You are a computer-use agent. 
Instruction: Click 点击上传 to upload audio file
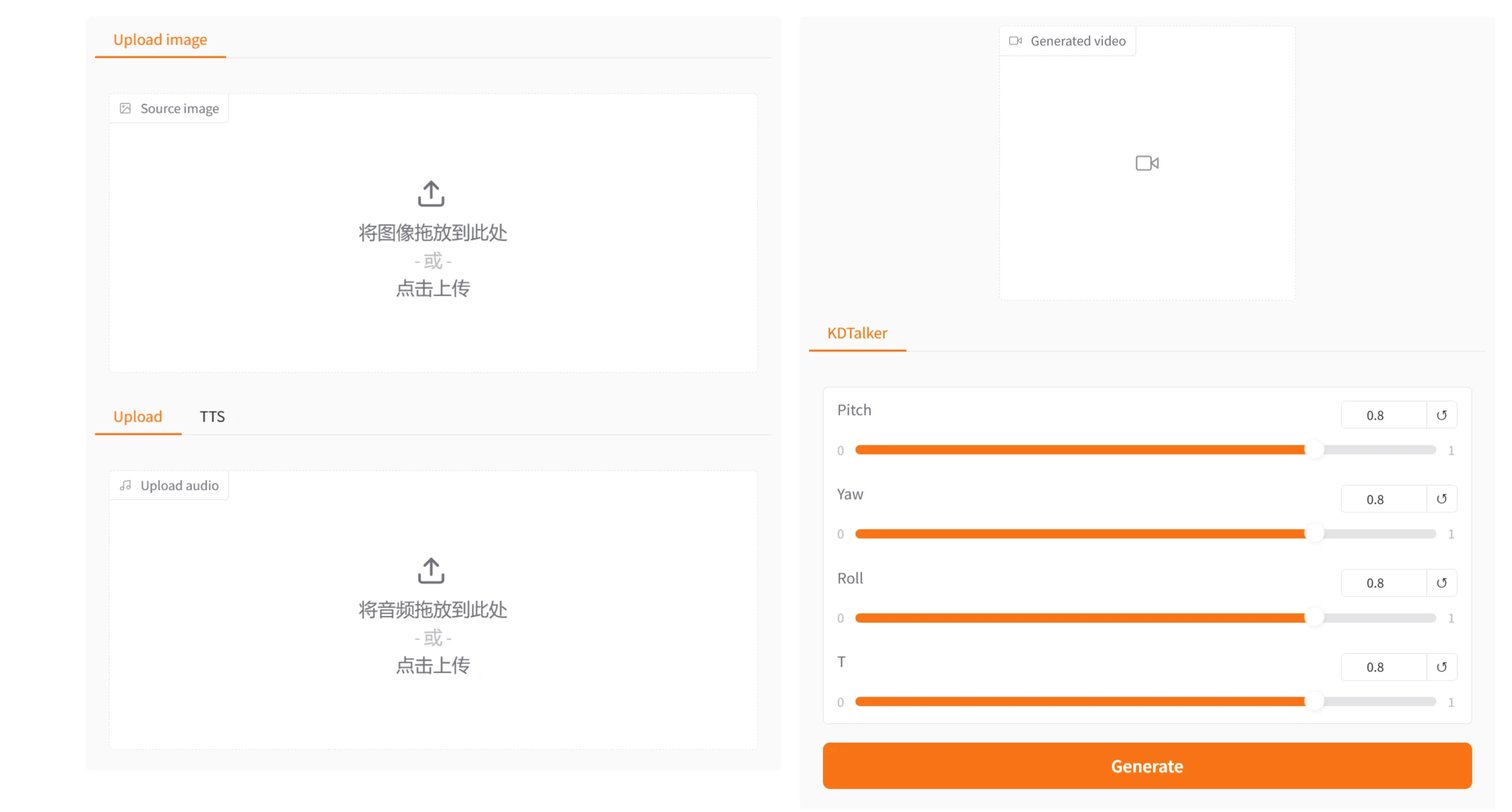click(433, 666)
